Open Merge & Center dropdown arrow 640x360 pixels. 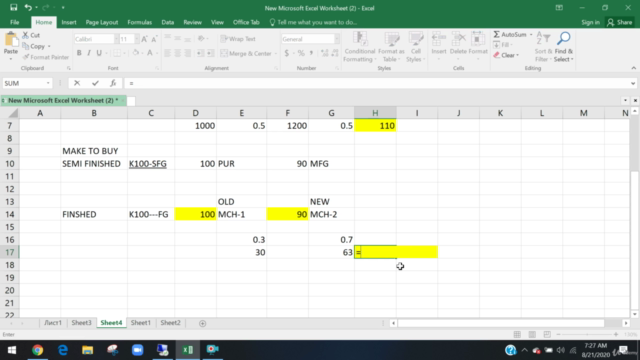[276, 53]
